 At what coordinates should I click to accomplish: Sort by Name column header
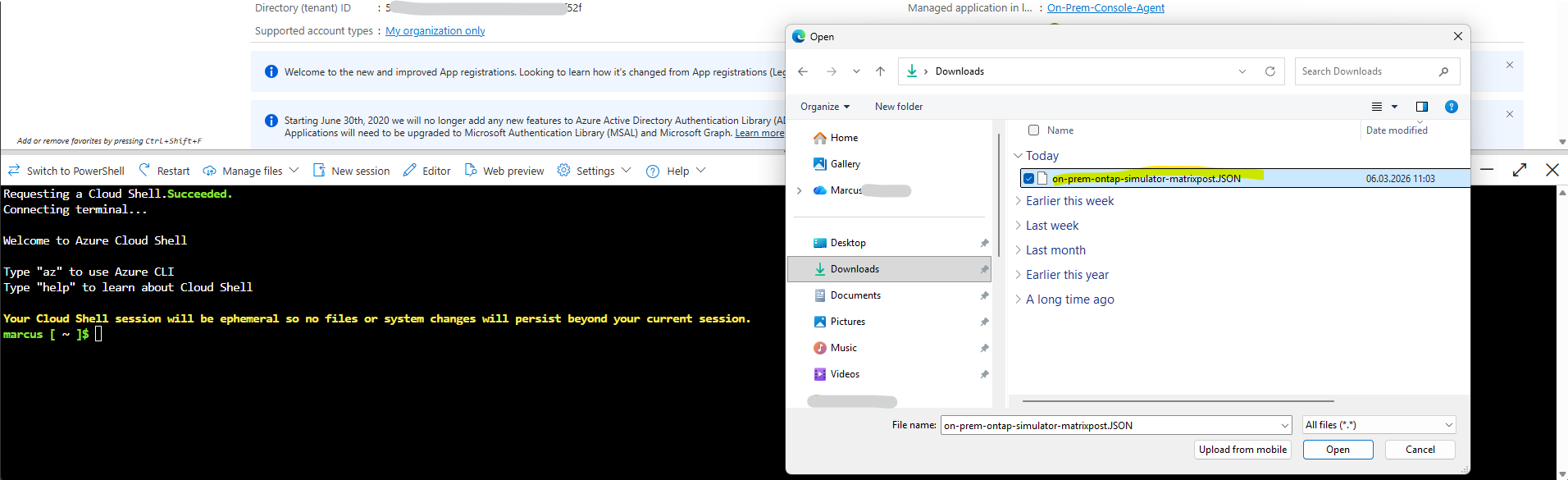(x=1060, y=130)
